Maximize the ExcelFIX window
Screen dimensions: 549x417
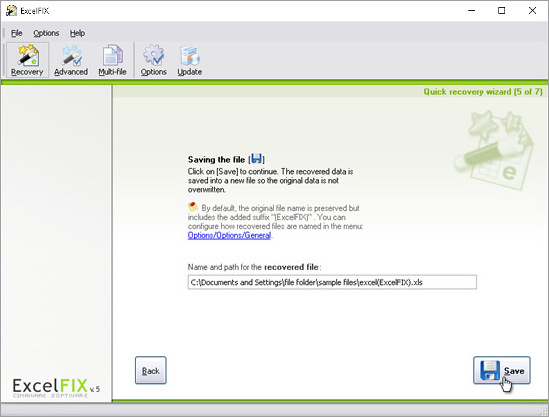[501, 11]
